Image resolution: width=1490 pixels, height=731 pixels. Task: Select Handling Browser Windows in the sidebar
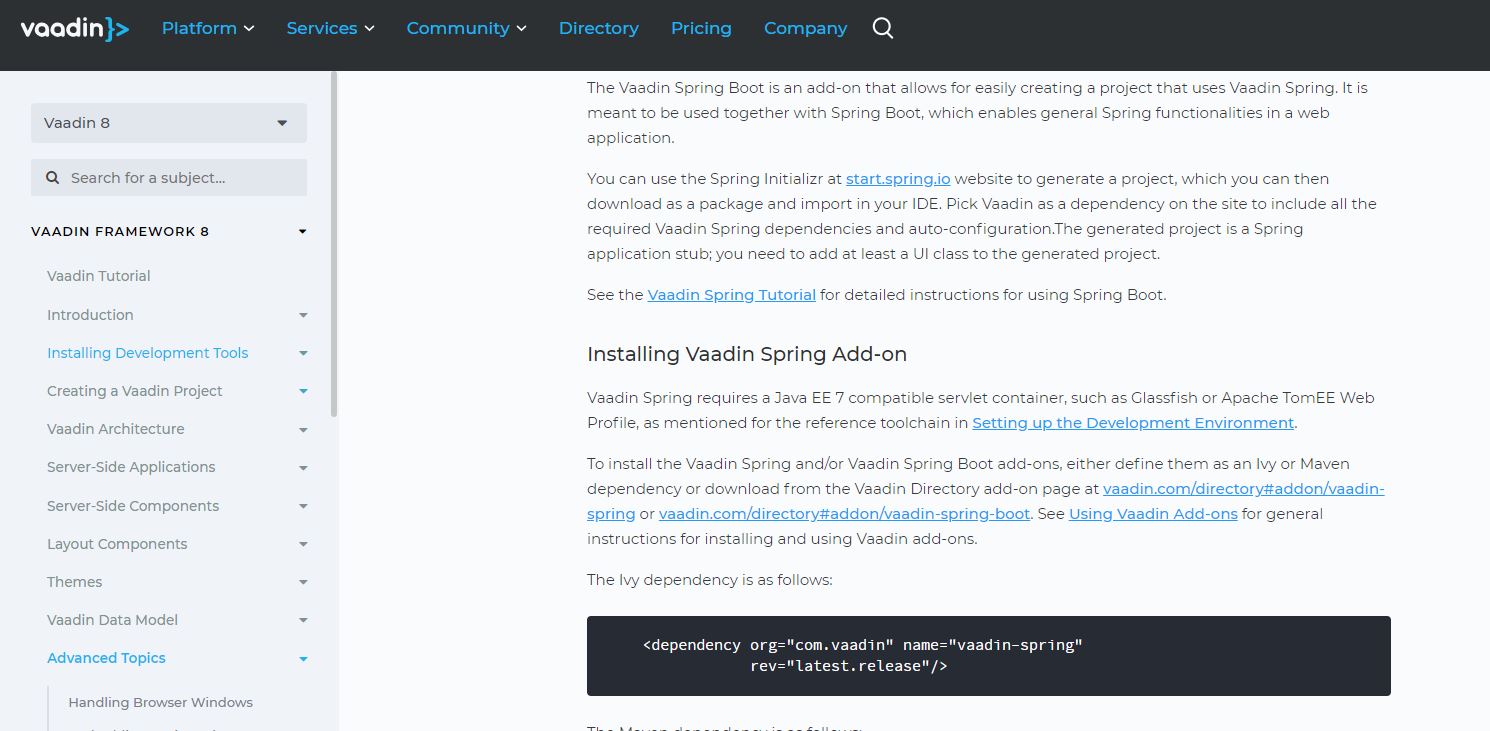[160, 702]
